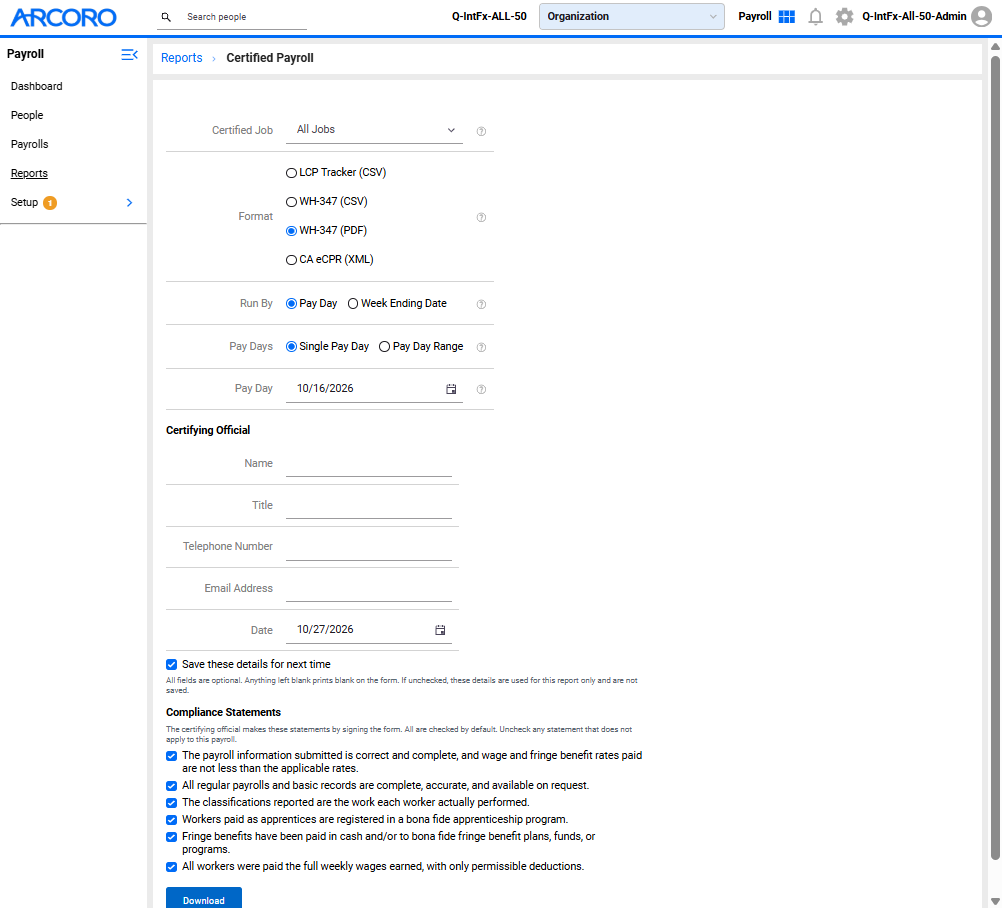Image resolution: width=1002 pixels, height=908 pixels.
Task: Open the Pay Day calendar picker
Action: click(451, 389)
